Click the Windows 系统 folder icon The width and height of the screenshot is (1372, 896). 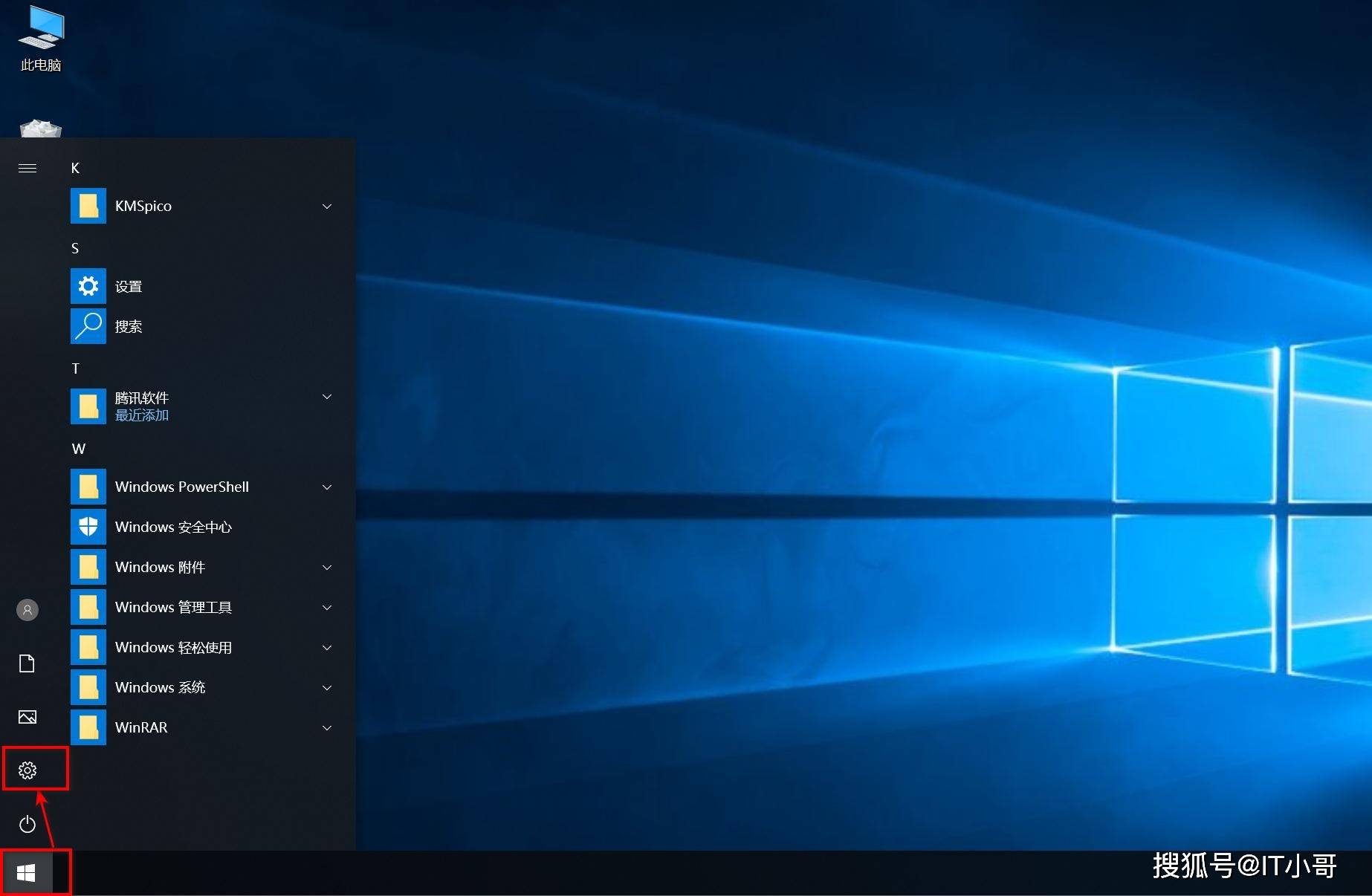88,687
